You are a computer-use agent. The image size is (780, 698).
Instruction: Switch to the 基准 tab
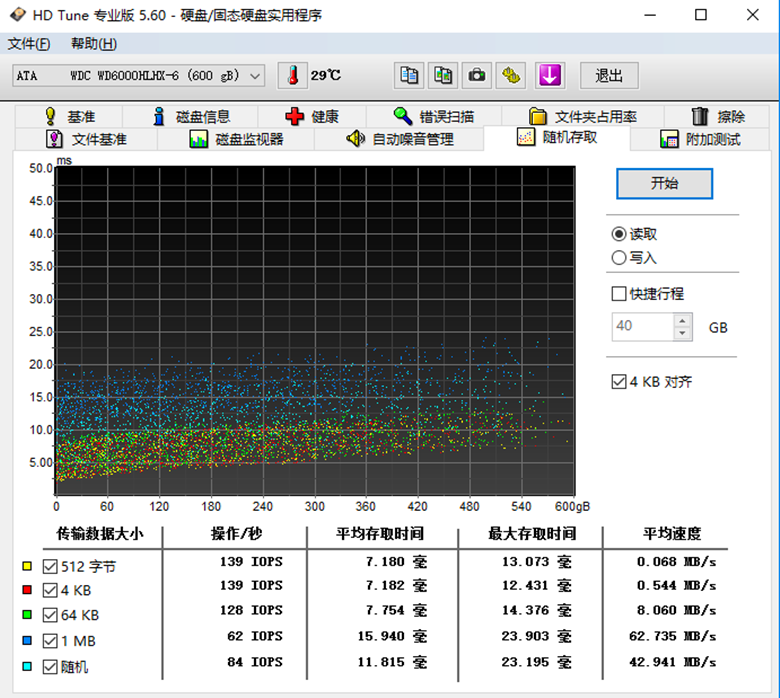[x=69, y=116]
